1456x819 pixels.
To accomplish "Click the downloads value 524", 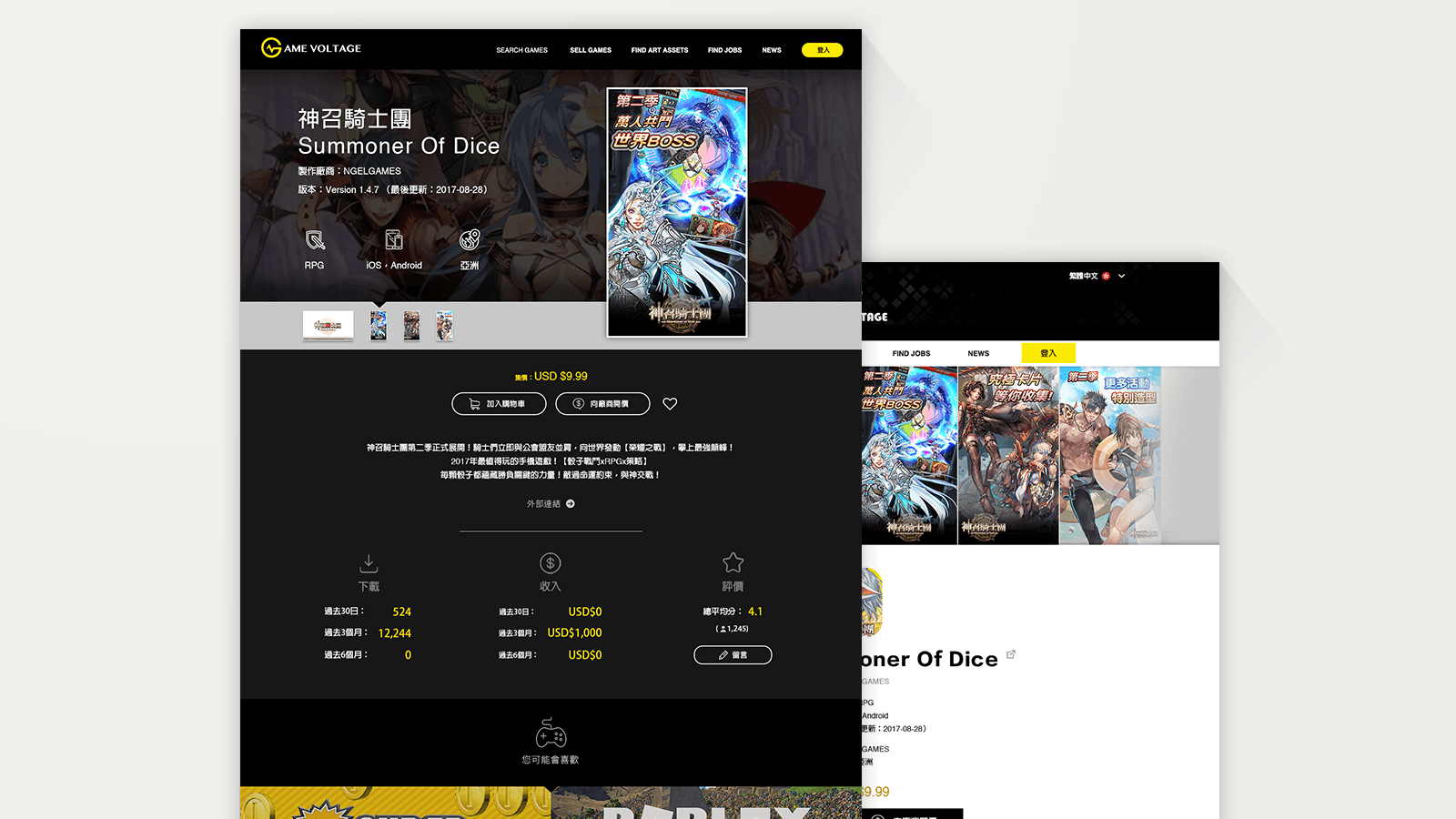I will click(402, 612).
